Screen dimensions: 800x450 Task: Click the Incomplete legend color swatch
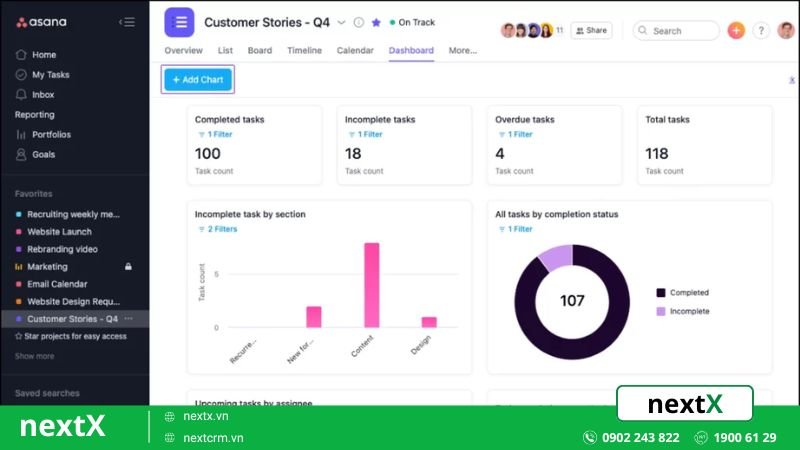pyautogui.click(x=661, y=311)
